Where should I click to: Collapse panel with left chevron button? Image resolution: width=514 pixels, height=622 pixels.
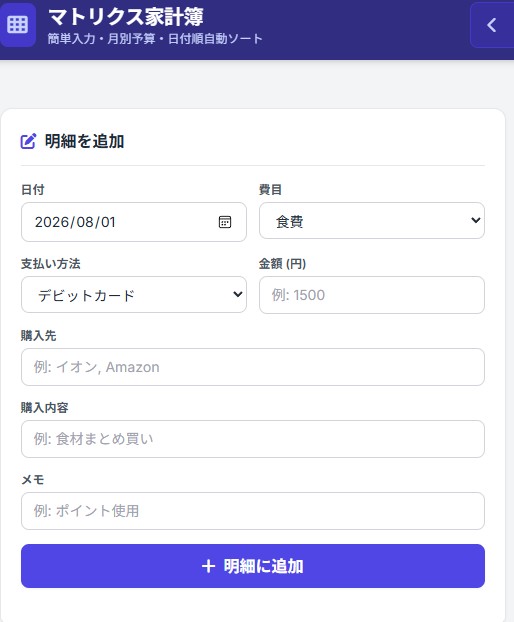tap(492, 25)
